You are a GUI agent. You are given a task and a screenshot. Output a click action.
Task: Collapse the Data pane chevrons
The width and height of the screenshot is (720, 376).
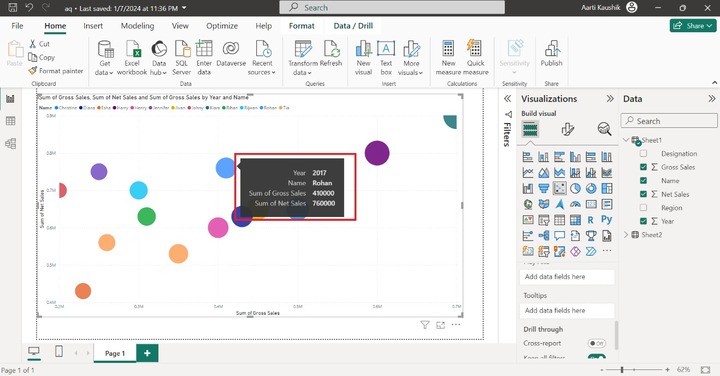[x=711, y=99]
